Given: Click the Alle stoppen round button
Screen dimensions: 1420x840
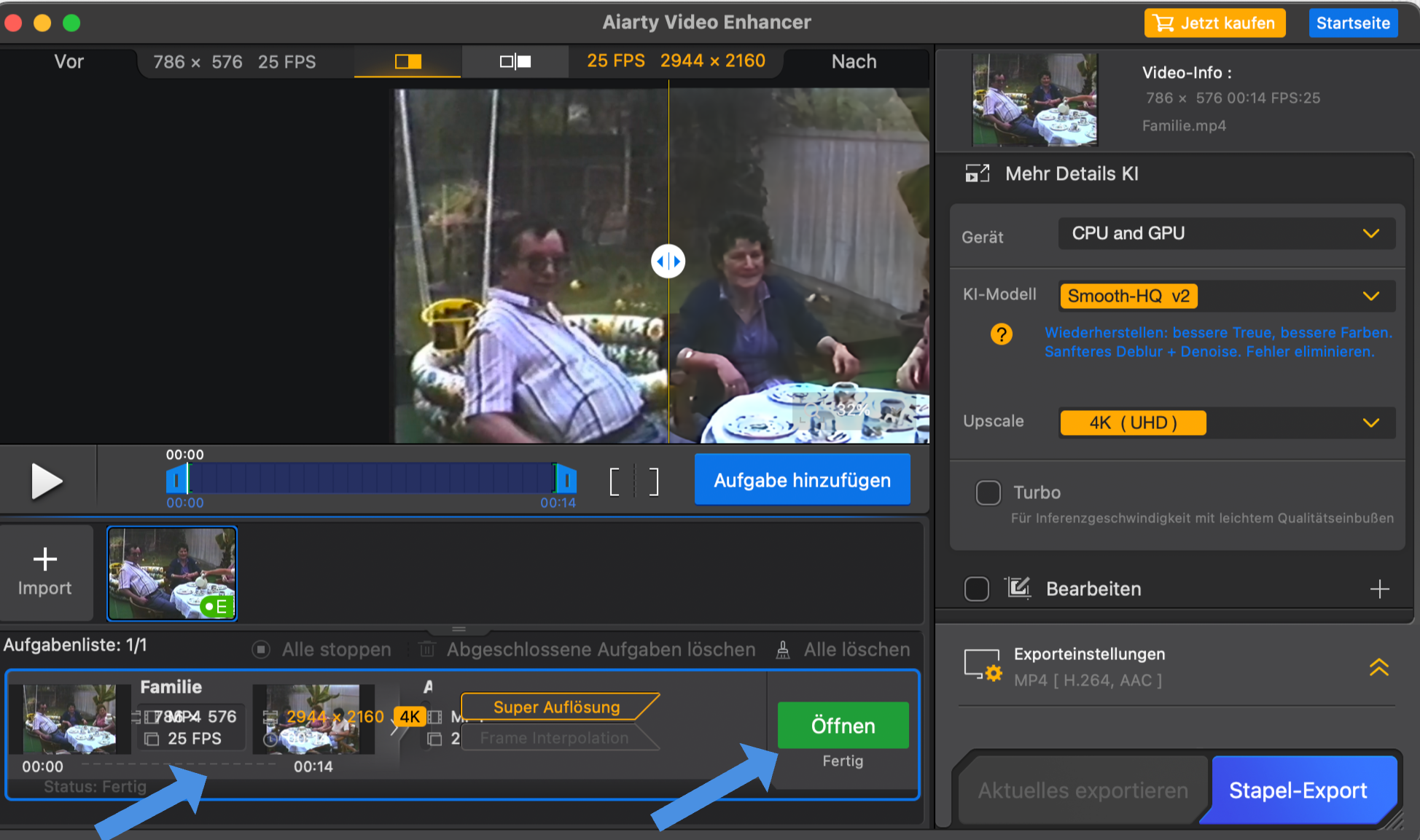Looking at the screenshot, I should click(x=261, y=649).
